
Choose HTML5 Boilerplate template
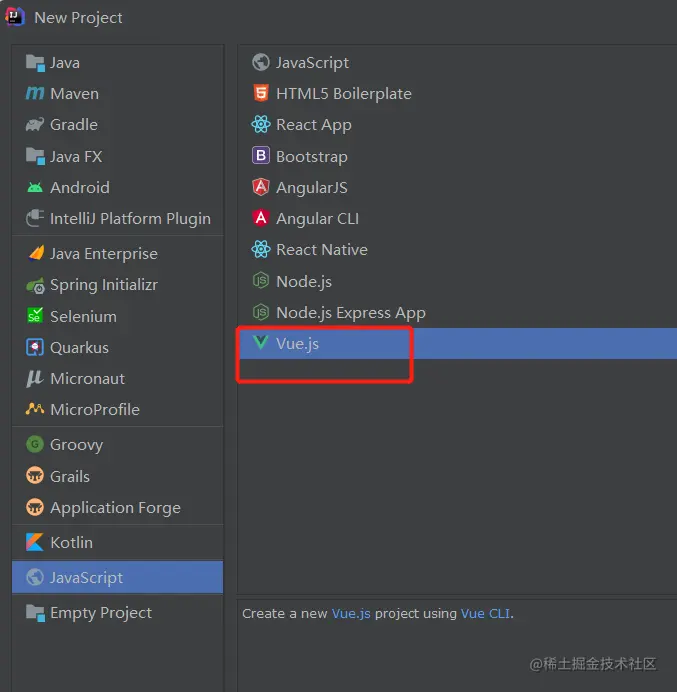point(457,94)
